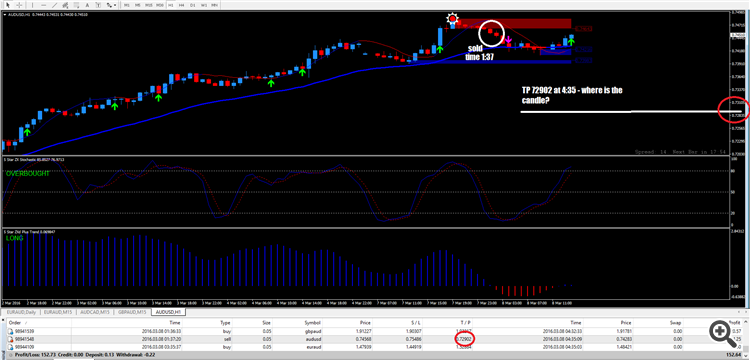
Task: Select order 98941548 row
Action: 375,338
